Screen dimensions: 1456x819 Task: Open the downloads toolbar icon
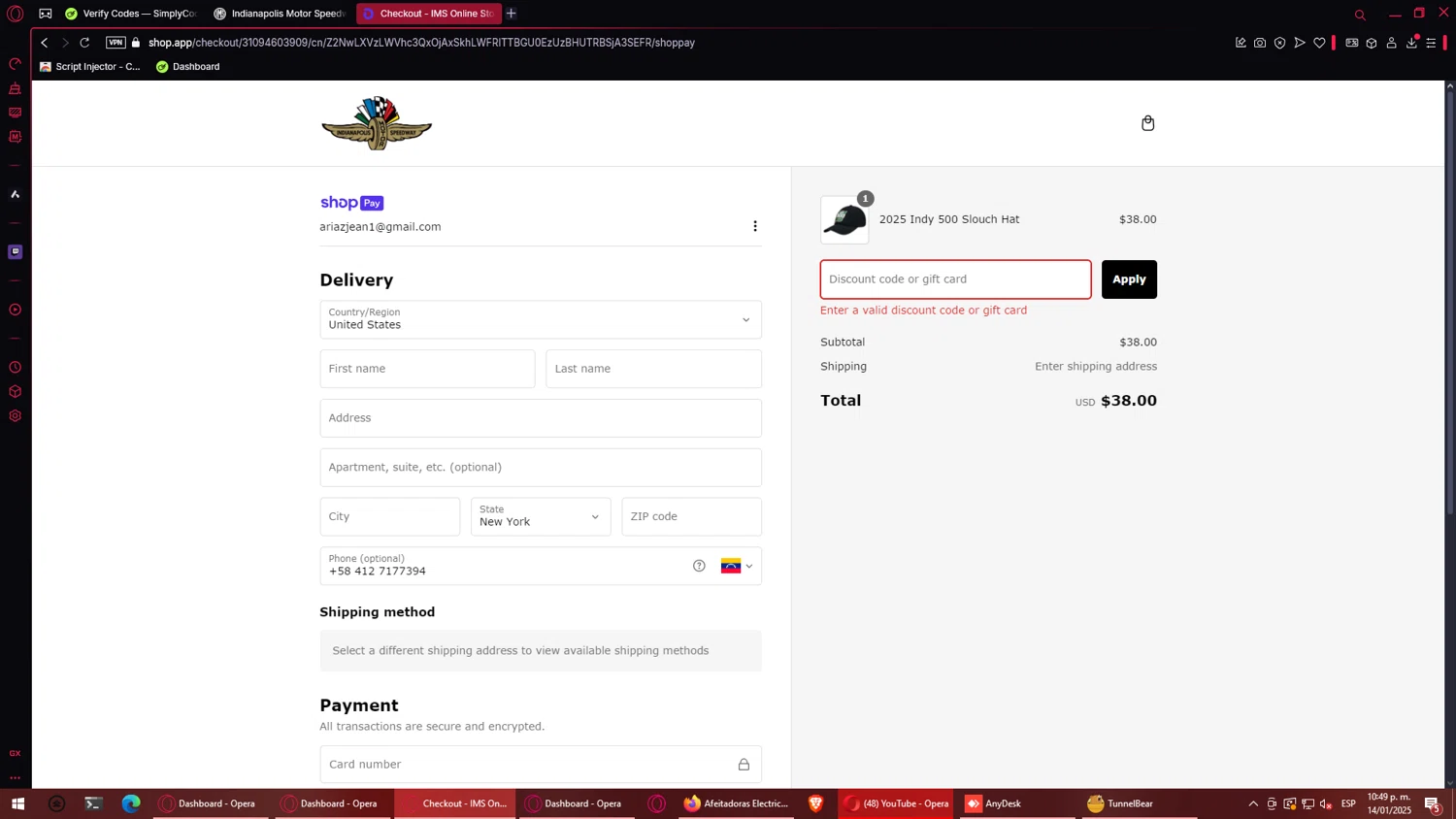[1411, 43]
